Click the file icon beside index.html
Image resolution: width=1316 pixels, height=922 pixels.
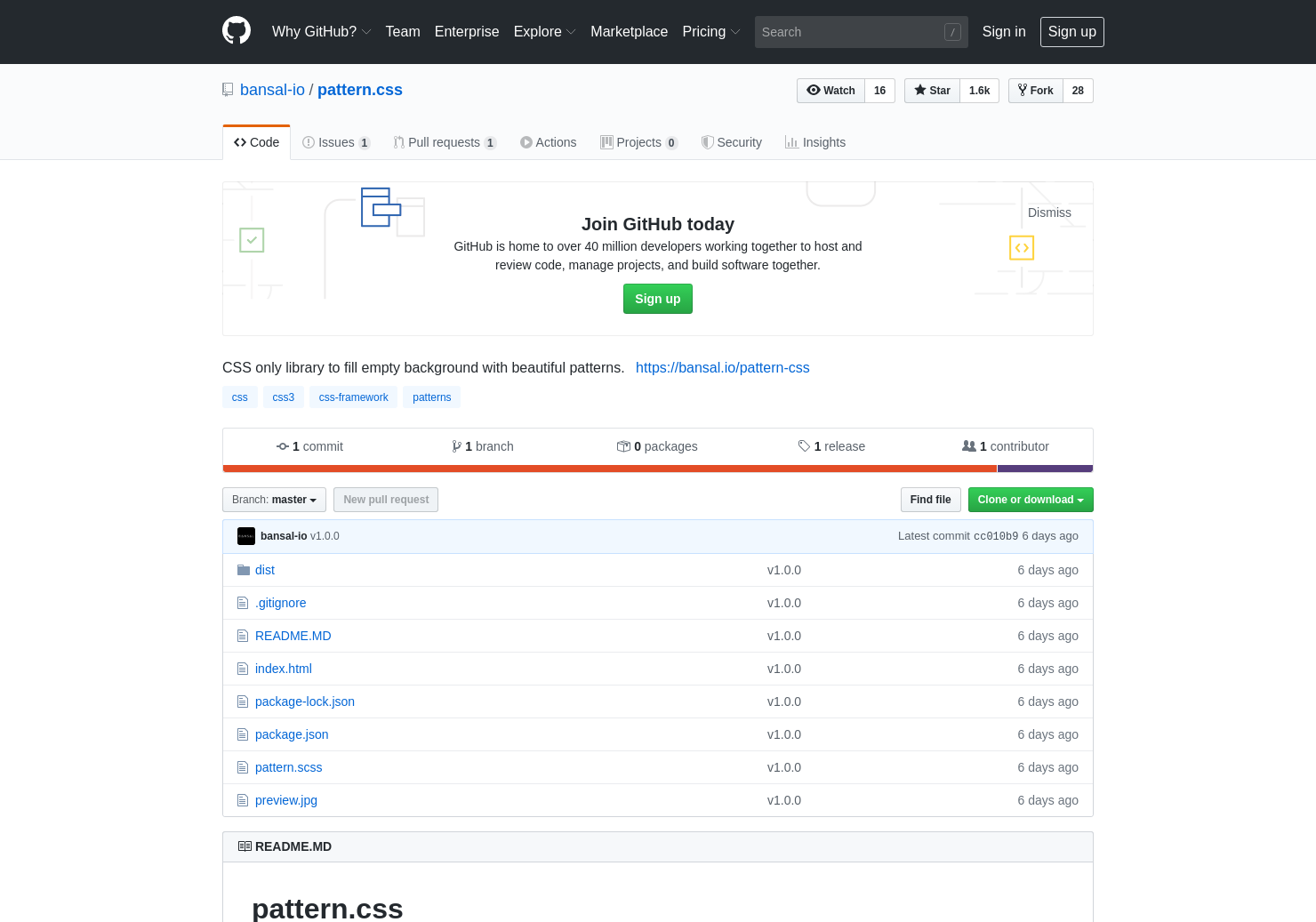pos(243,669)
